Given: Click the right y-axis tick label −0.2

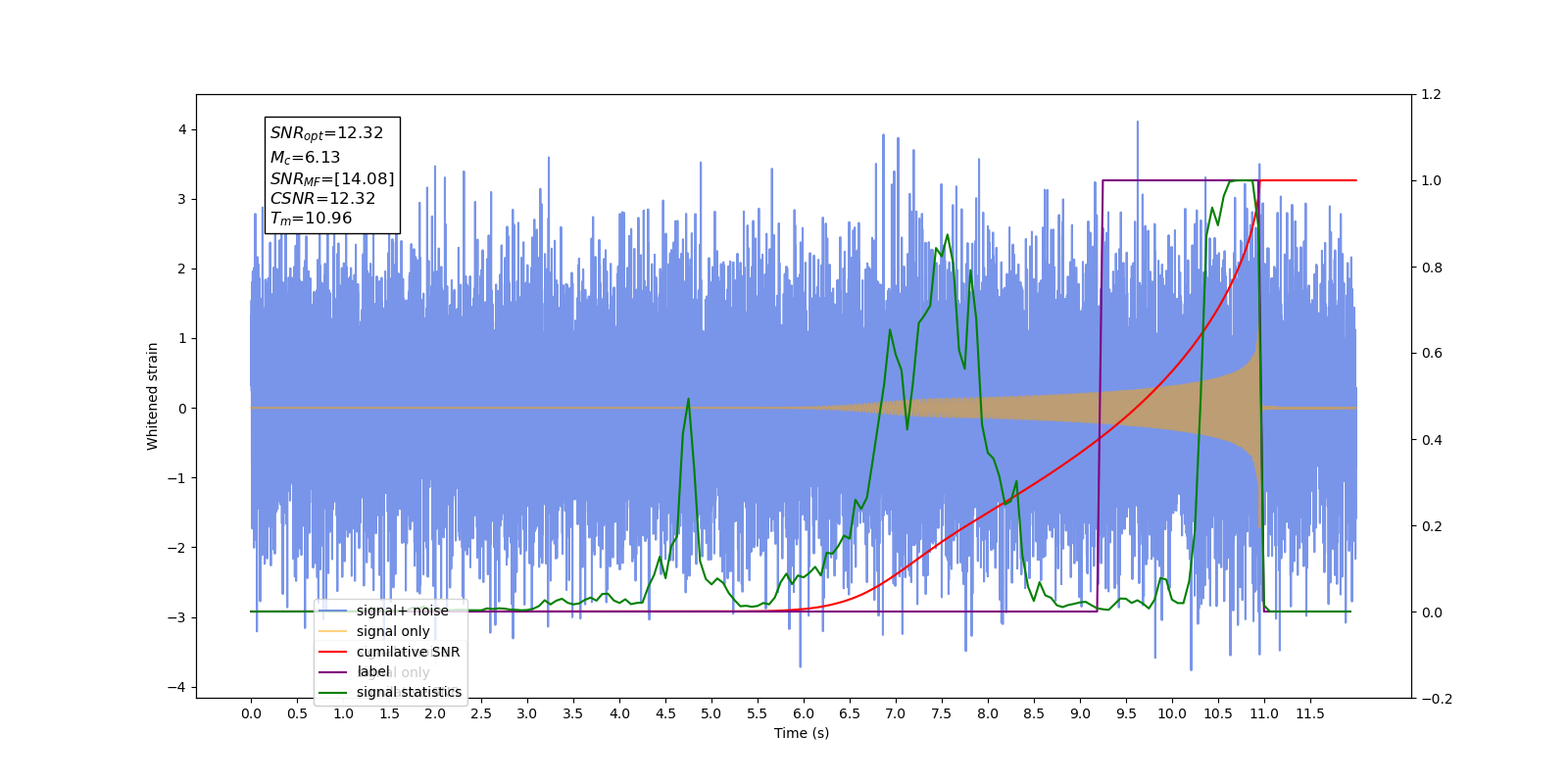Looking at the screenshot, I should point(1436,699).
